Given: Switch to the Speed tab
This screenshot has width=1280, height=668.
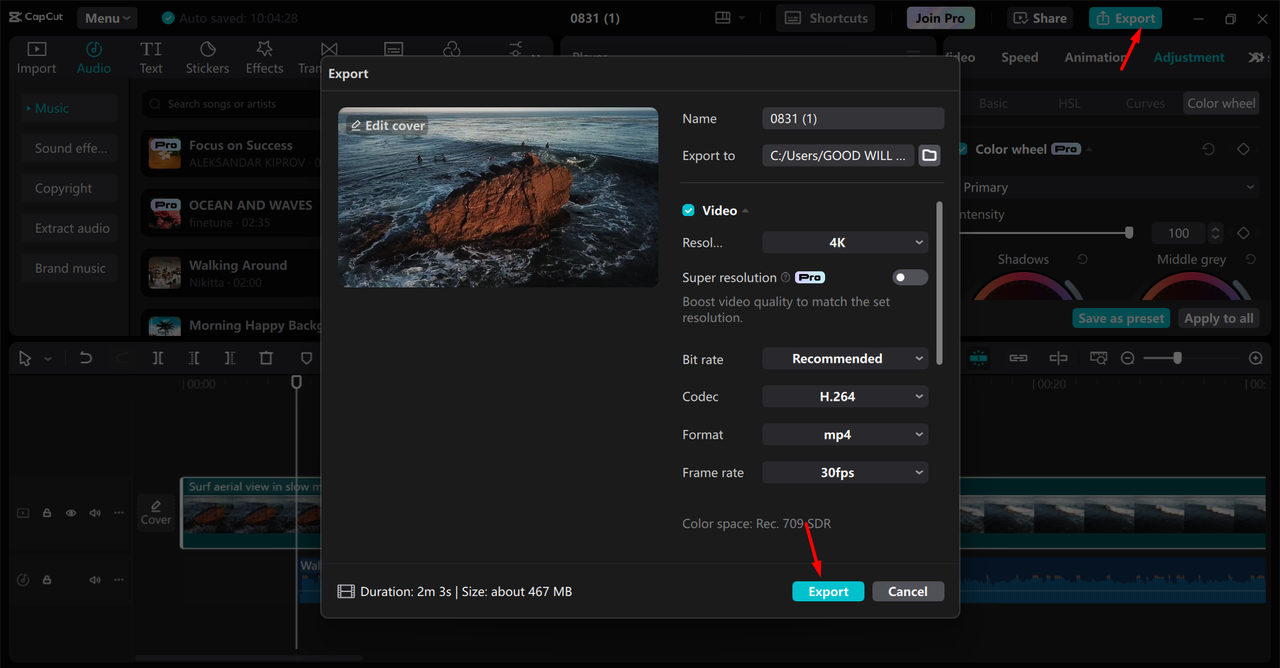Looking at the screenshot, I should point(1019,57).
